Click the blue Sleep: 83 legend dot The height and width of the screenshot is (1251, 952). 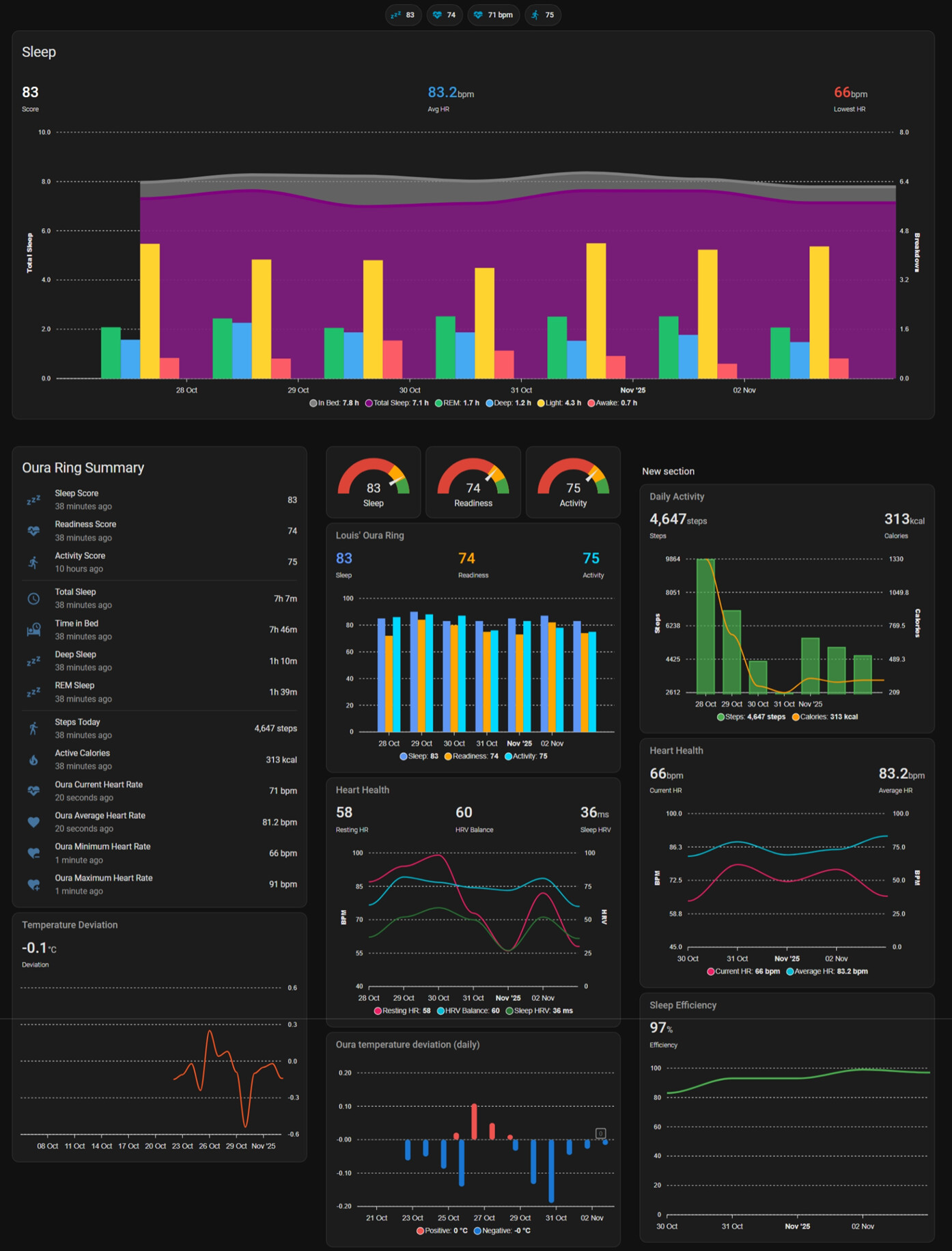click(404, 756)
